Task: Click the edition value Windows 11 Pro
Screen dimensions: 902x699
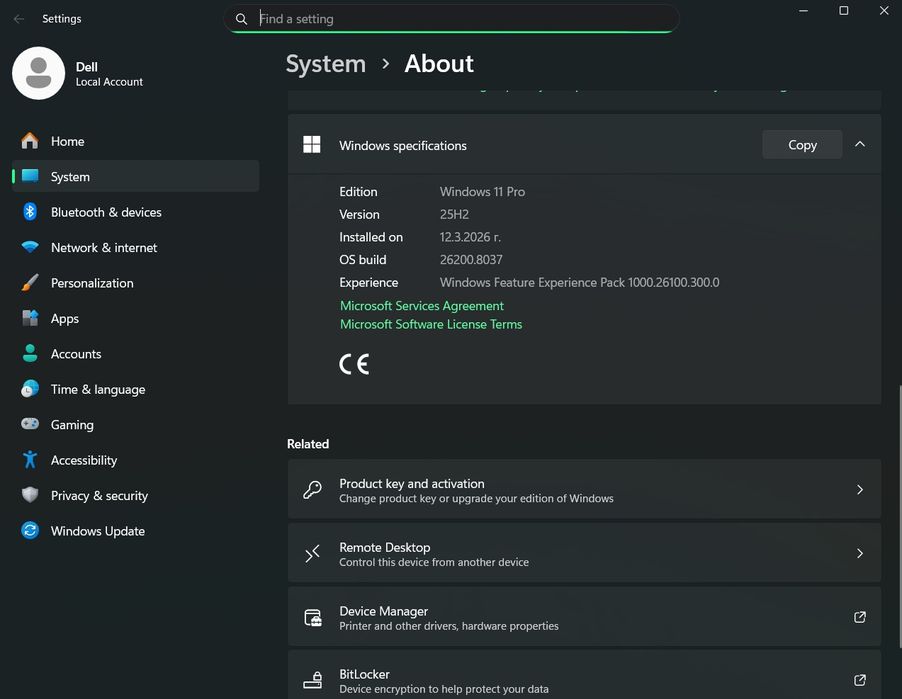Action: click(x=482, y=192)
